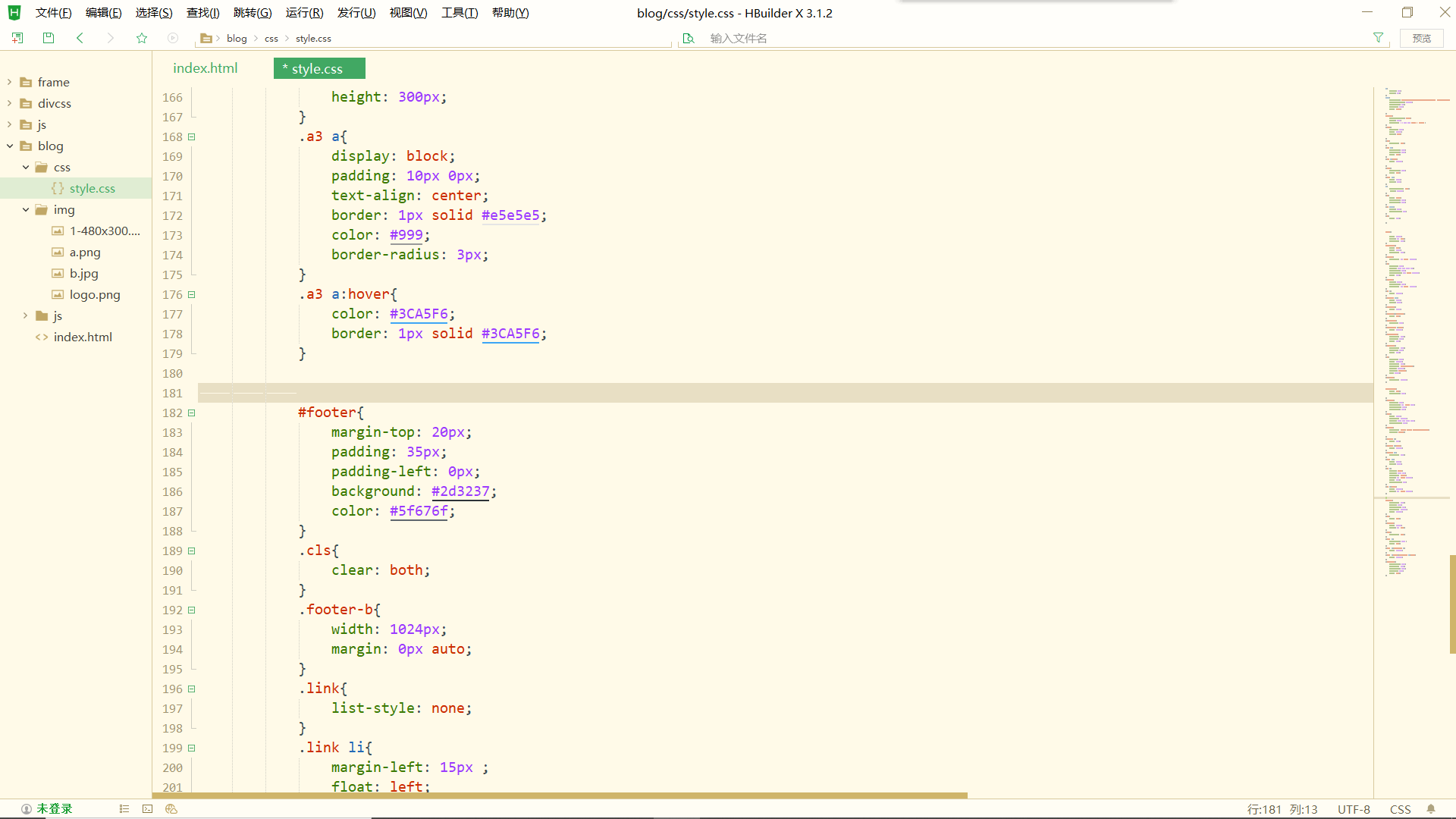Fold the .link li rule at line 199
The image size is (1456, 819).
click(192, 748)
